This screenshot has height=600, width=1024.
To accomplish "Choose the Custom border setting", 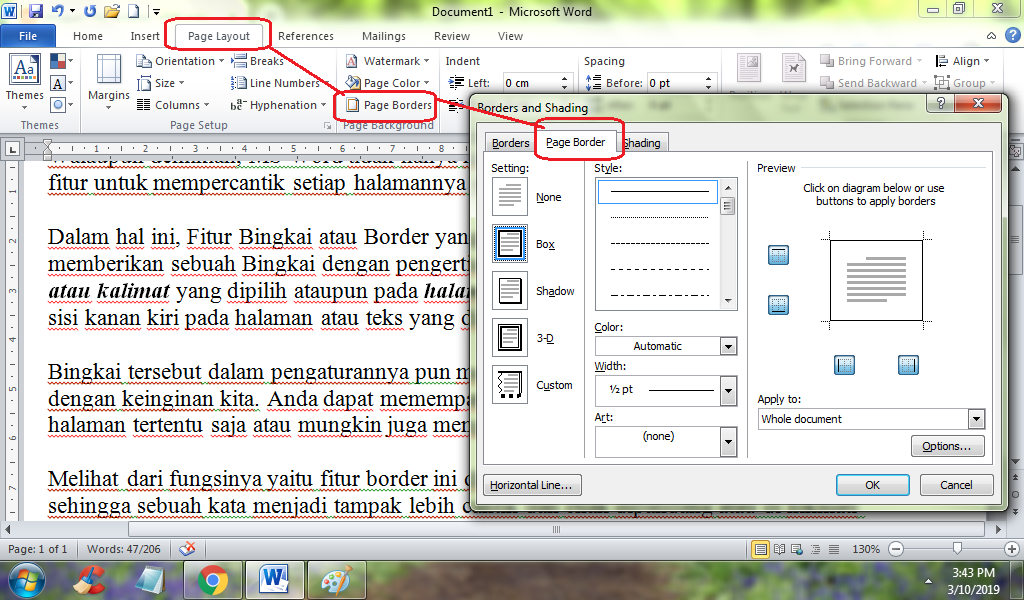I will point(509,385).
